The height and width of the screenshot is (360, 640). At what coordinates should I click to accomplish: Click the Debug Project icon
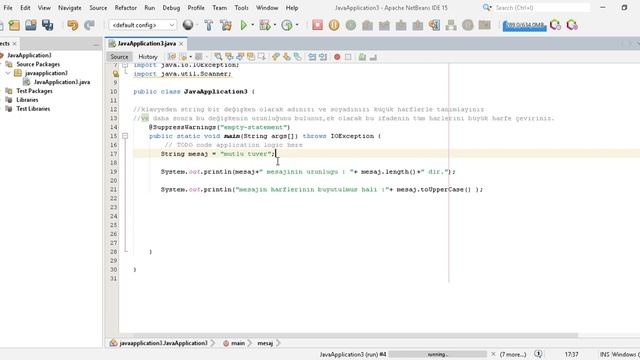(265, 25)
